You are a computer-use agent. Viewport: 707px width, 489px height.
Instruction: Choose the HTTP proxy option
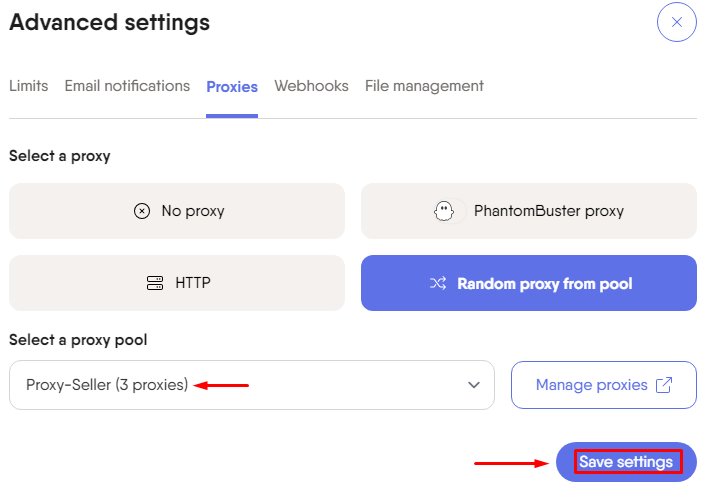[x=177, y=283]
